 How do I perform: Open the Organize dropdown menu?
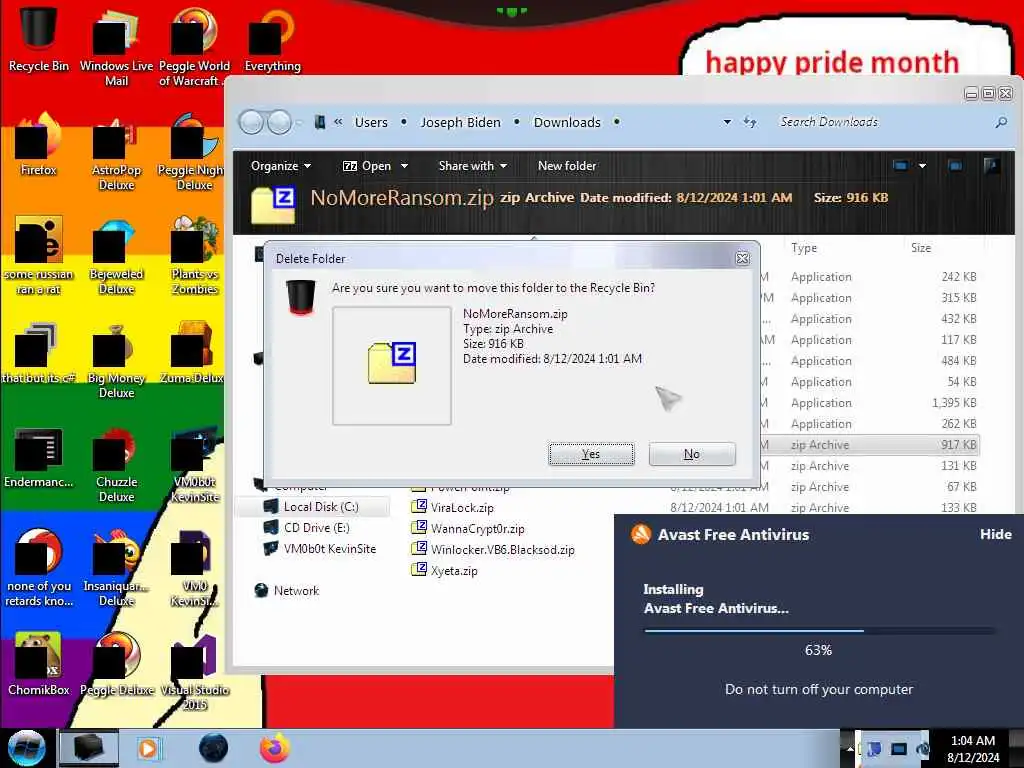pyautogui.click(x=280, y=166)
